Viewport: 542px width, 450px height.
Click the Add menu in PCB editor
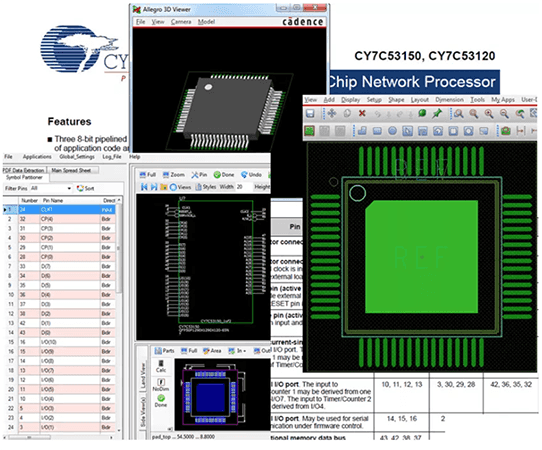329,100
